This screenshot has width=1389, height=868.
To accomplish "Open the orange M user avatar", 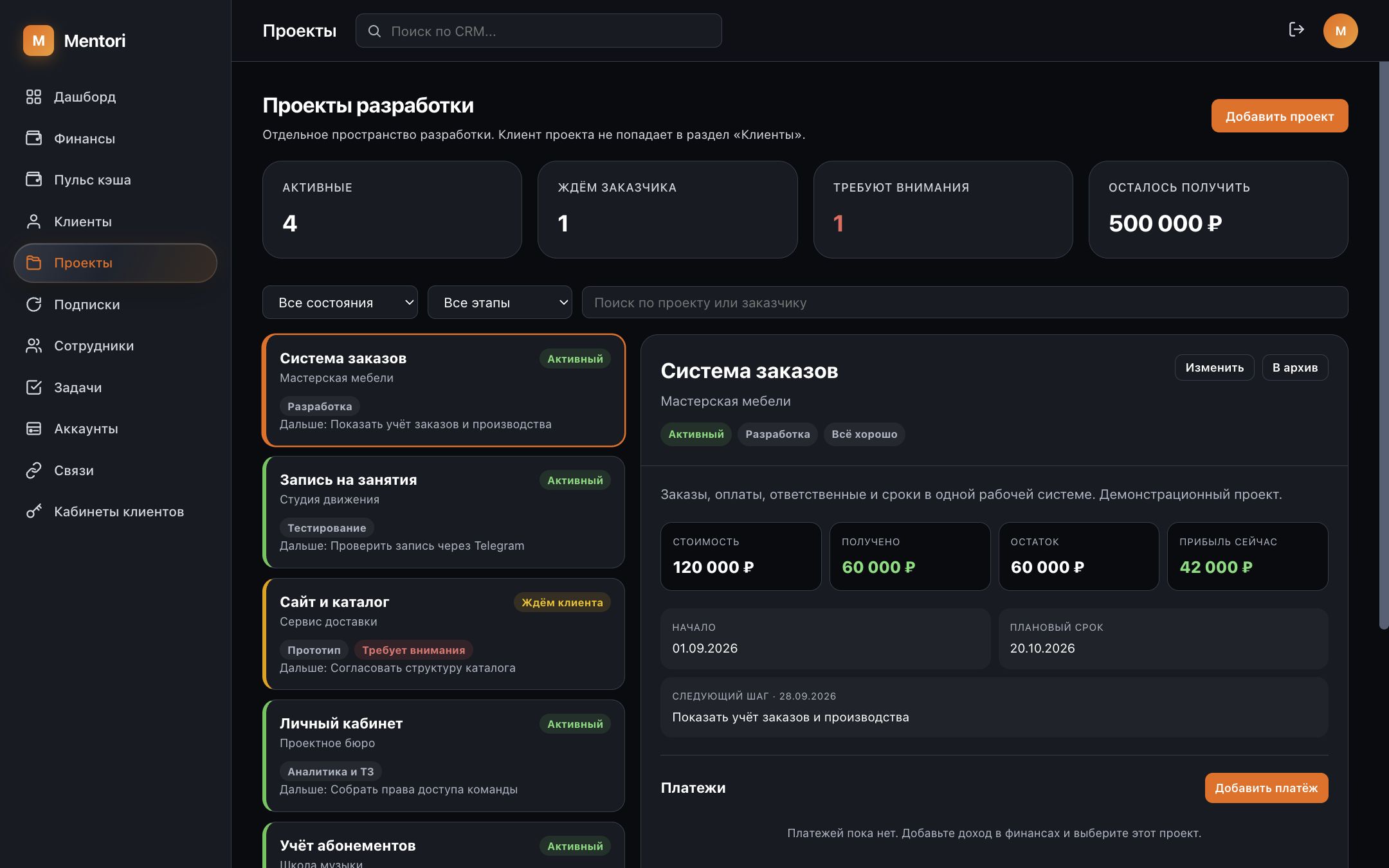I will [x=1340, y=31].
